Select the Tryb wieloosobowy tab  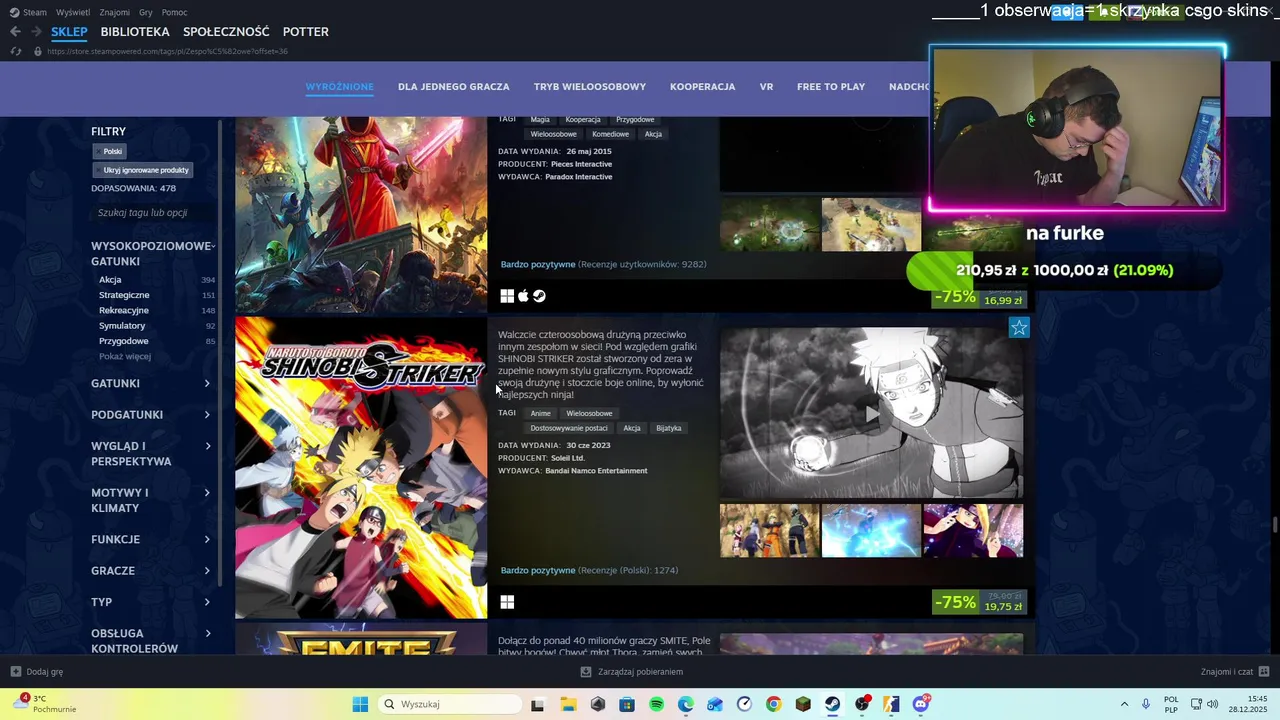coord(590,87)
